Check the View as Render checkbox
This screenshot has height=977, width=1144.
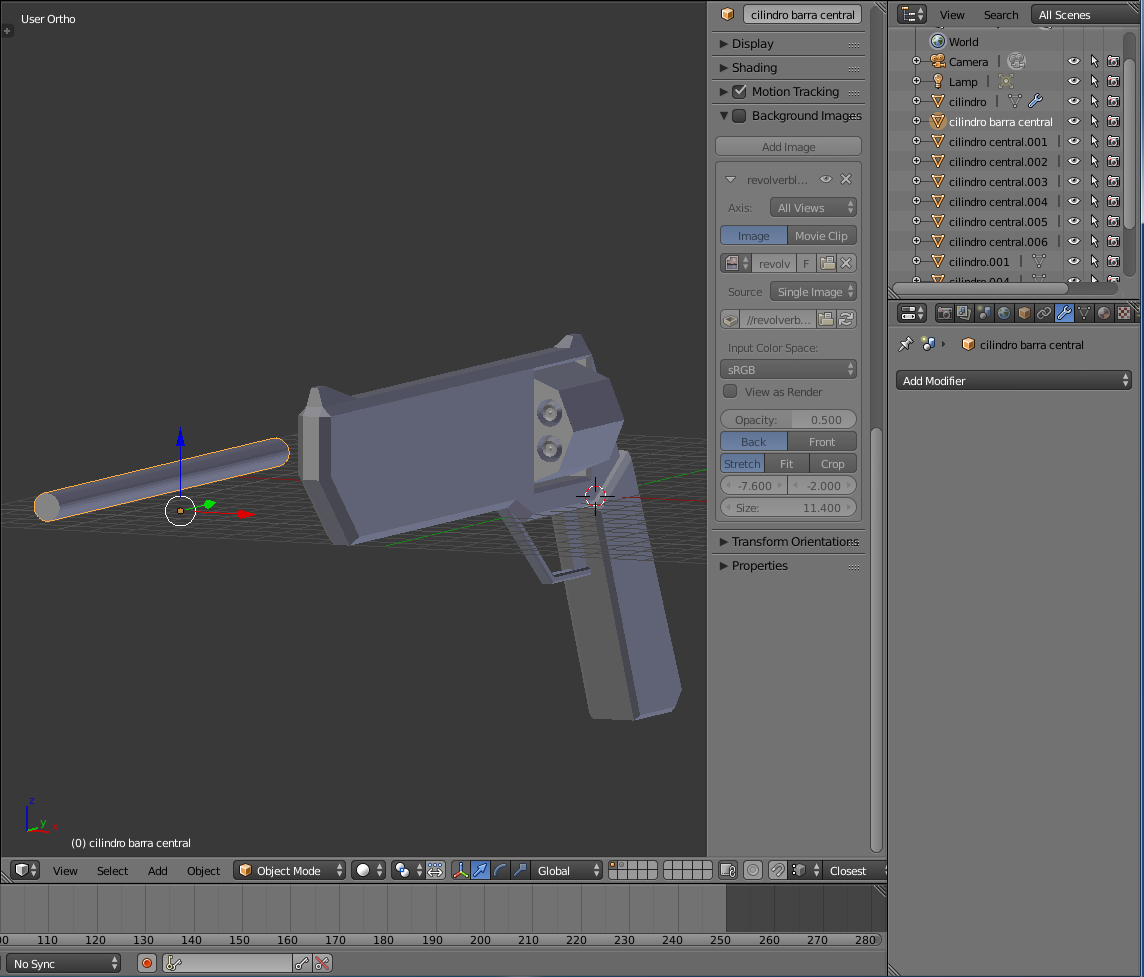[x=730, y=391]
